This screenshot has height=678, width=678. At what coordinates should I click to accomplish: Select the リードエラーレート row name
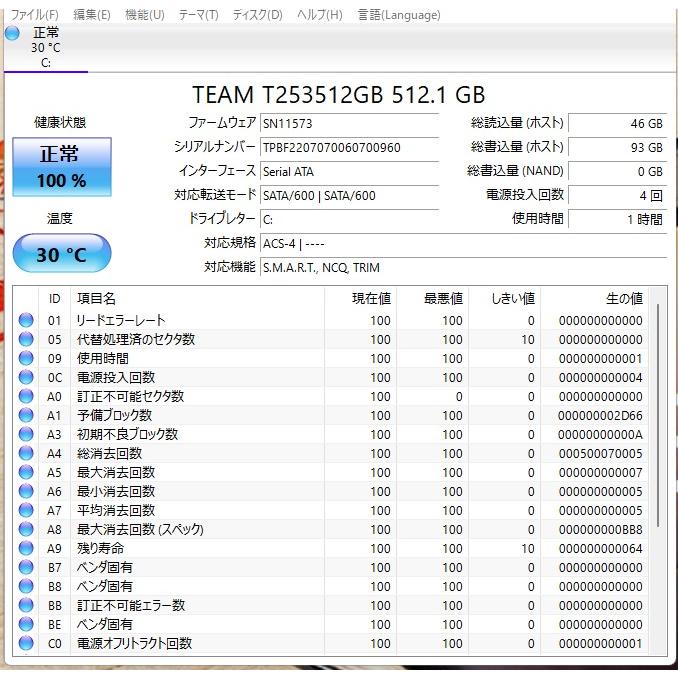click(x=121, y=320)
